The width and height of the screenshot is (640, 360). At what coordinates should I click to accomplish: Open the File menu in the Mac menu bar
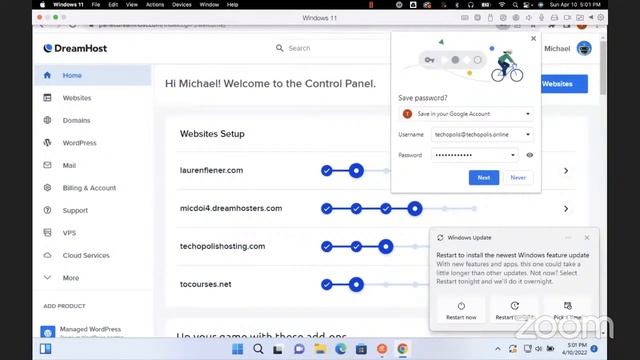96,4
